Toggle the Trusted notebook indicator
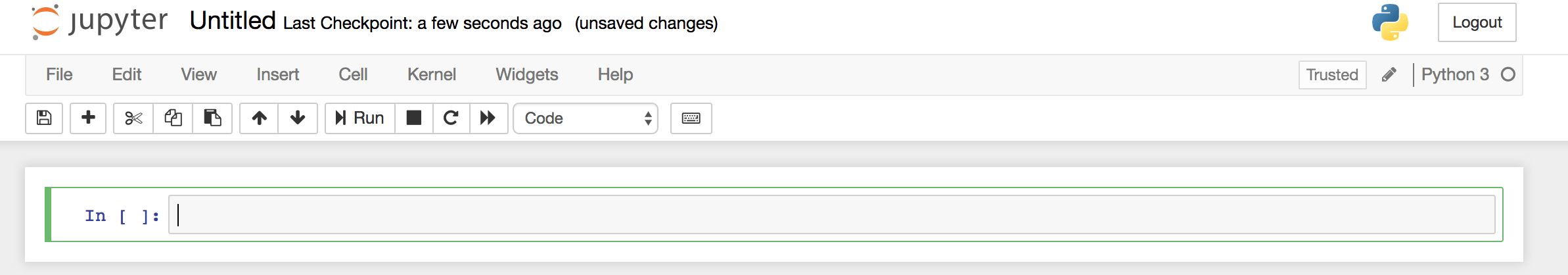This screenshot has width=1568, height=275. [x=1332, y=75]
